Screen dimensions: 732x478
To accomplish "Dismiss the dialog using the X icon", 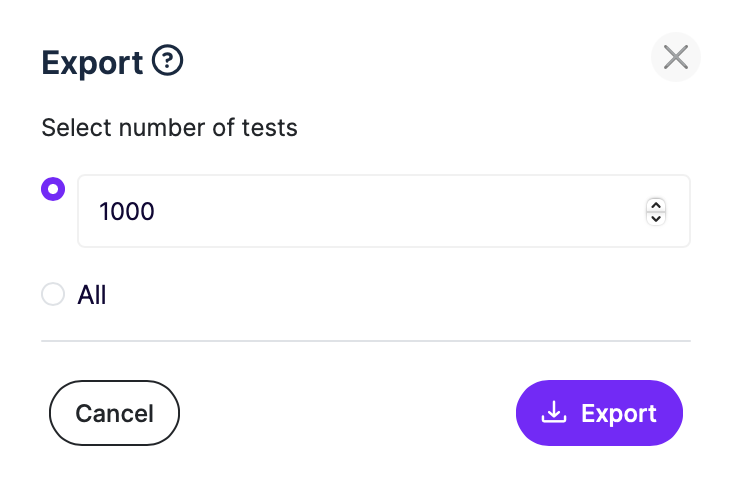I will click(x=676, y=57).
